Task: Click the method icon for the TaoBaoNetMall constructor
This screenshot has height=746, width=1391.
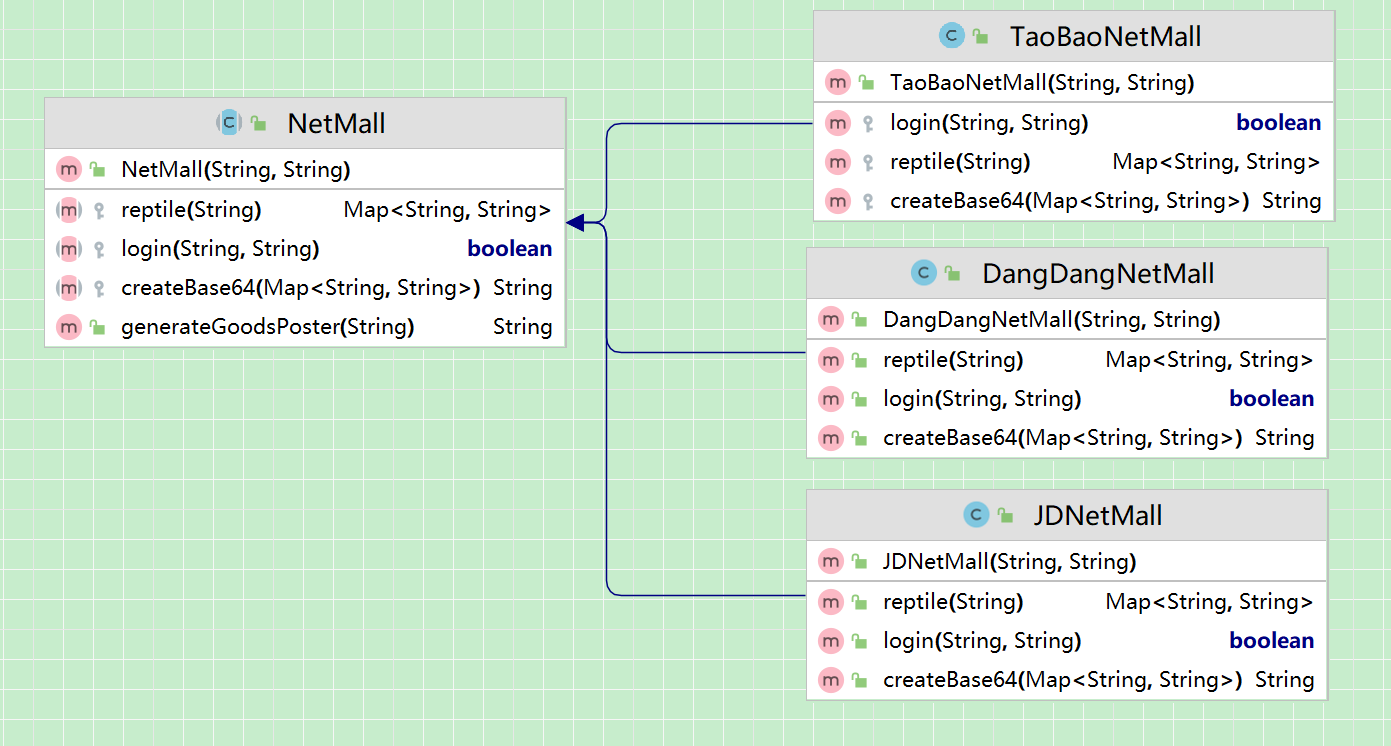Action: pos(838,82)
